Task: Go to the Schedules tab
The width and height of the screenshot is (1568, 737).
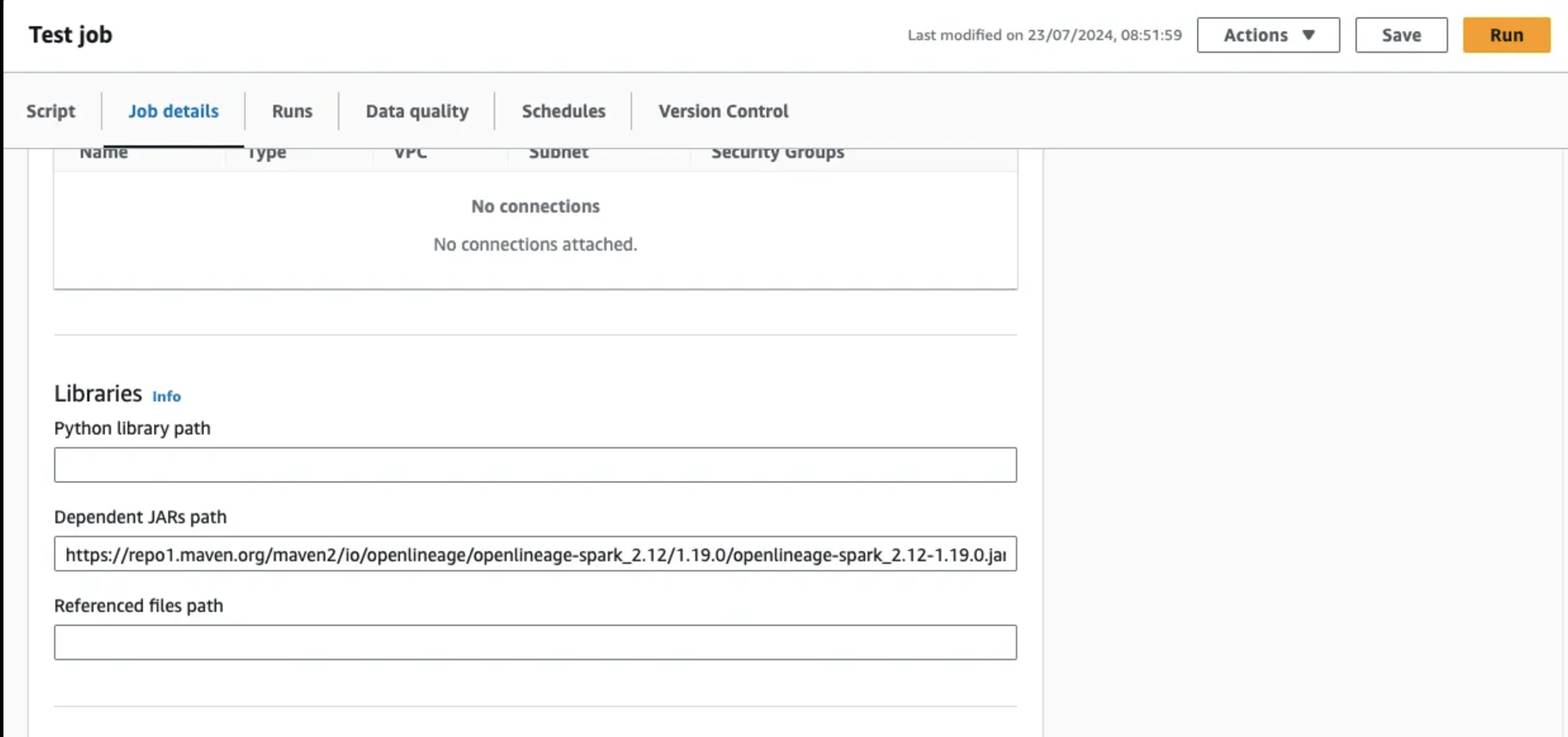Action: (563, 111)
